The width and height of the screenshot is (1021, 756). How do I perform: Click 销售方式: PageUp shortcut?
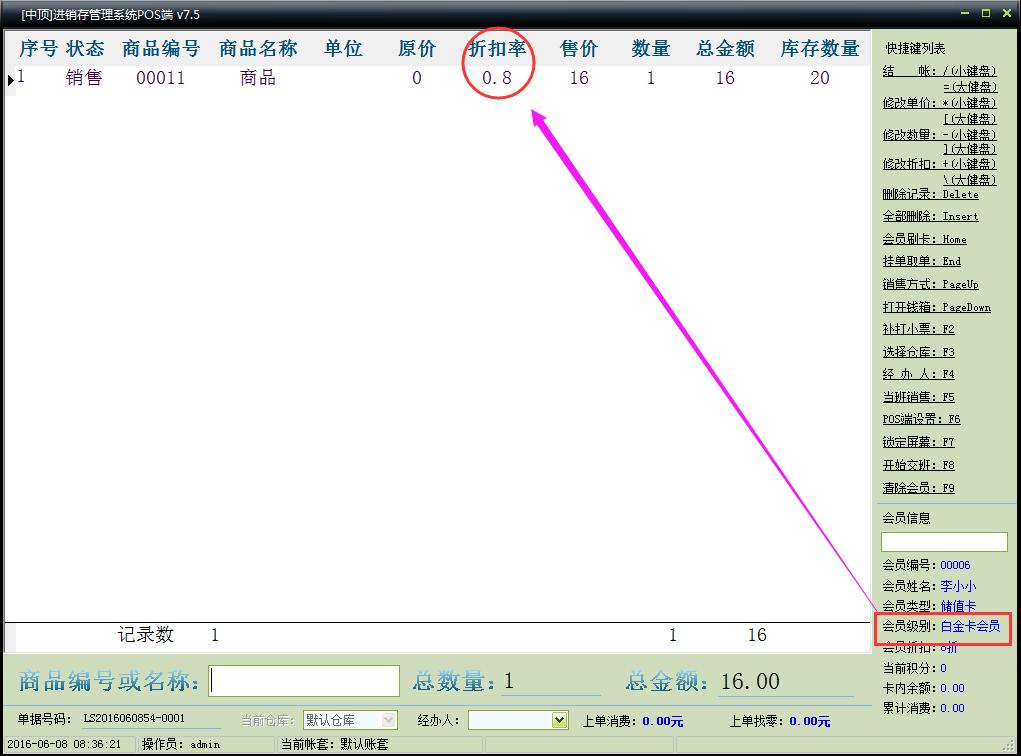pyautogui.click(x=930, y=284)
